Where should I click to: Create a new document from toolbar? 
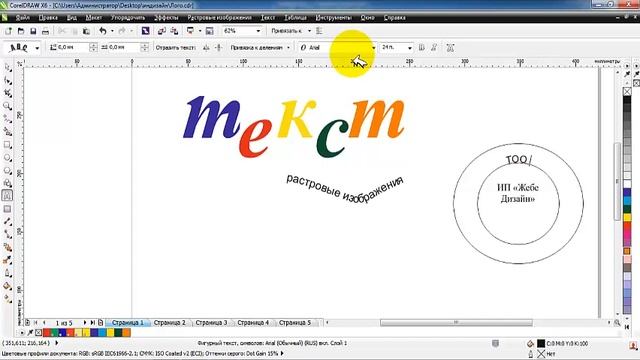pyautogui.click(x=8, y=31)
